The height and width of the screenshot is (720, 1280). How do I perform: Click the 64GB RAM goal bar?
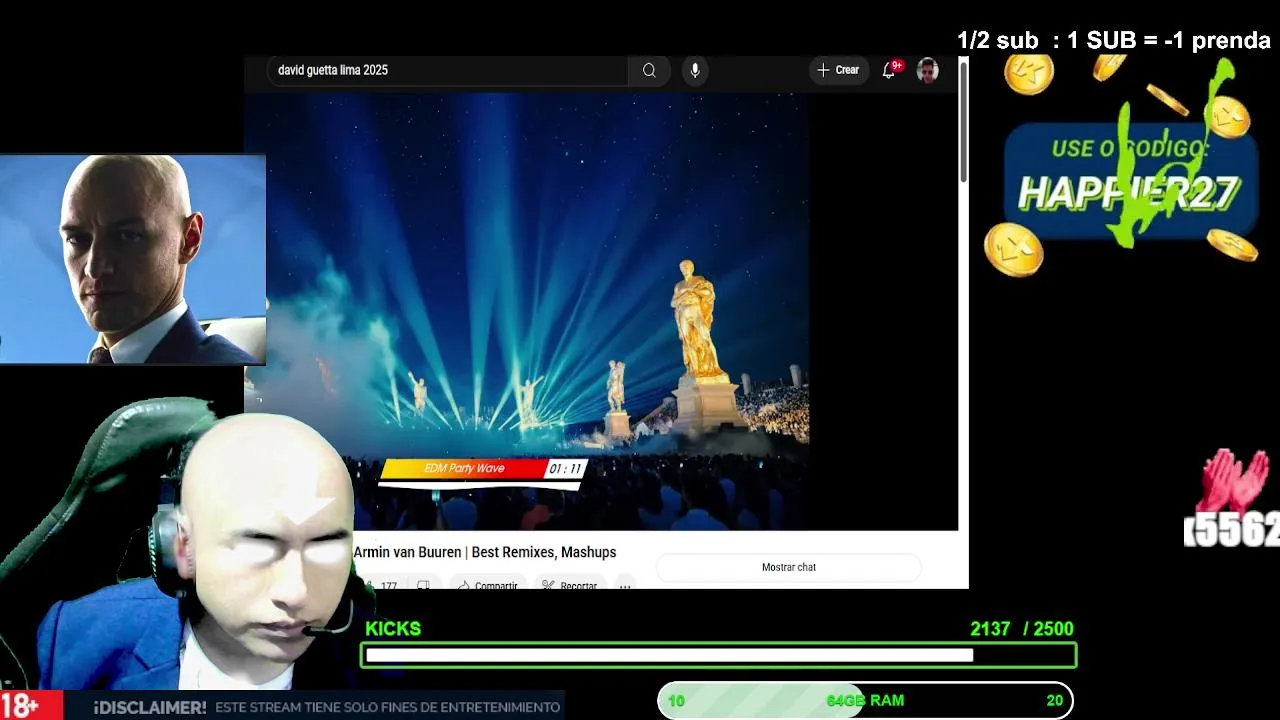click(x=865, y=700)
